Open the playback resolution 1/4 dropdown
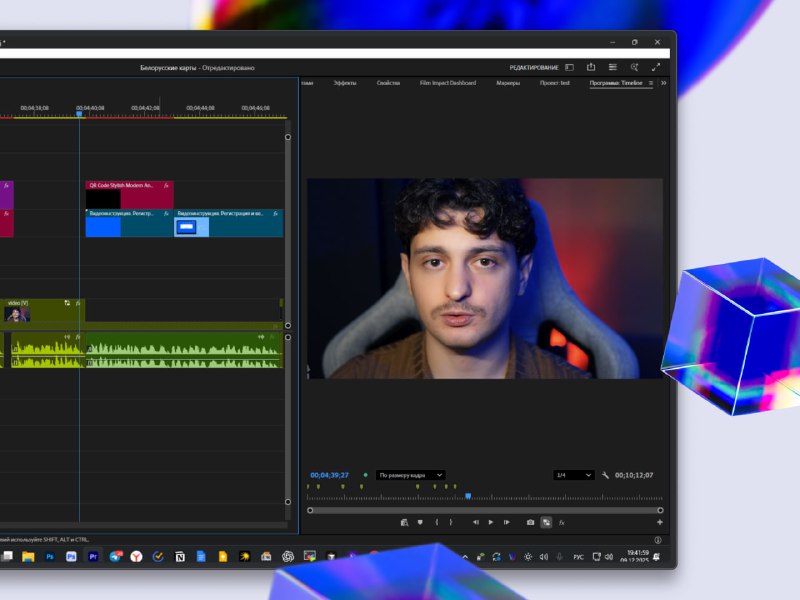The image size is (800, 600). click(574, 475)
